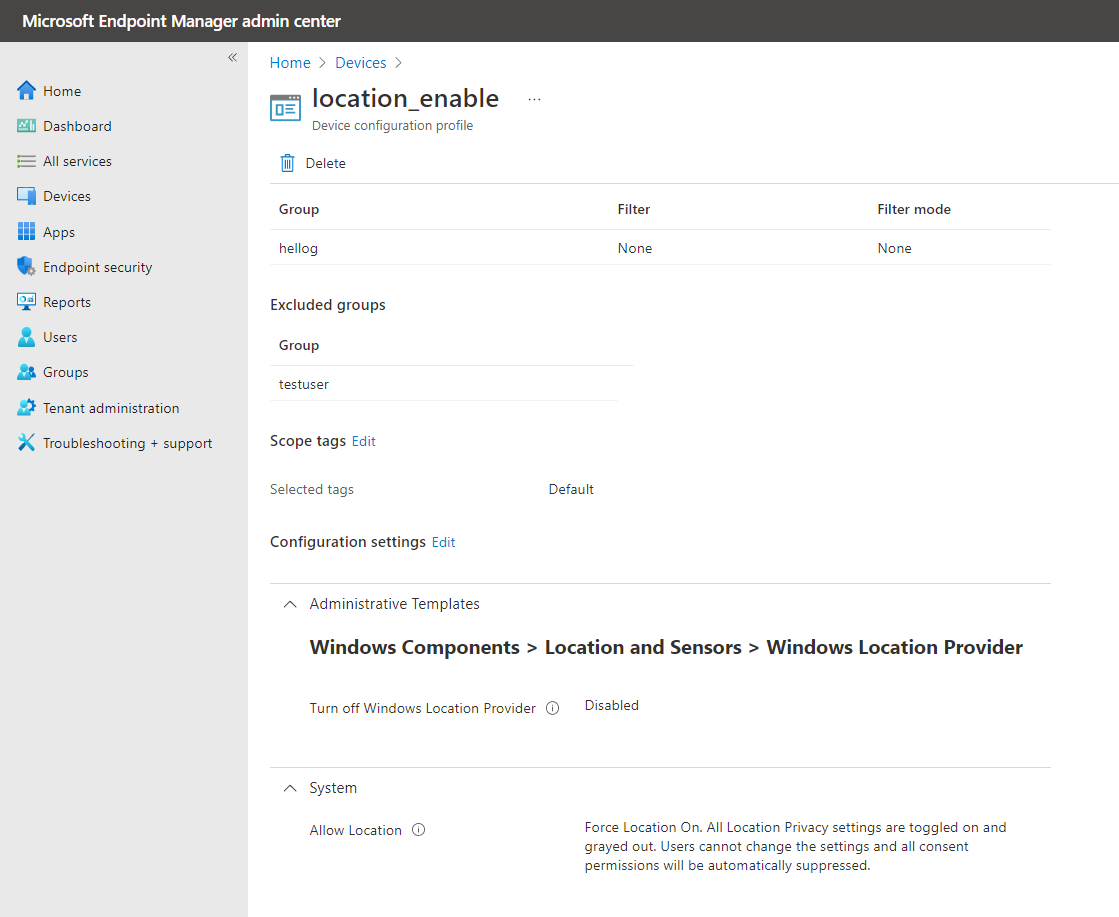Click the Tenant administration gear icon
This screenshot has width=1119, height=917.
tap(26, 407)
